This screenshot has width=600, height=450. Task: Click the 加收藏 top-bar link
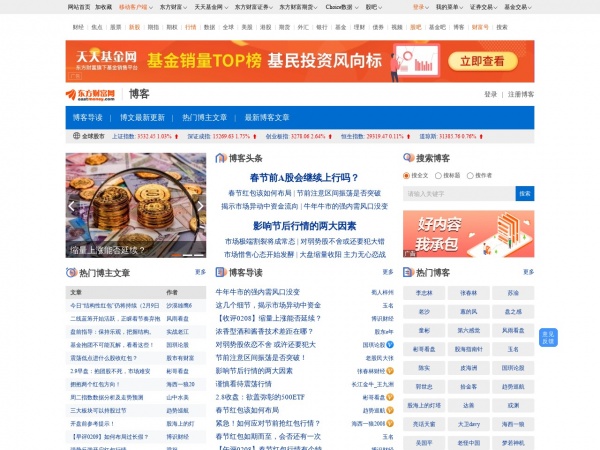click(x=104, y=7)
